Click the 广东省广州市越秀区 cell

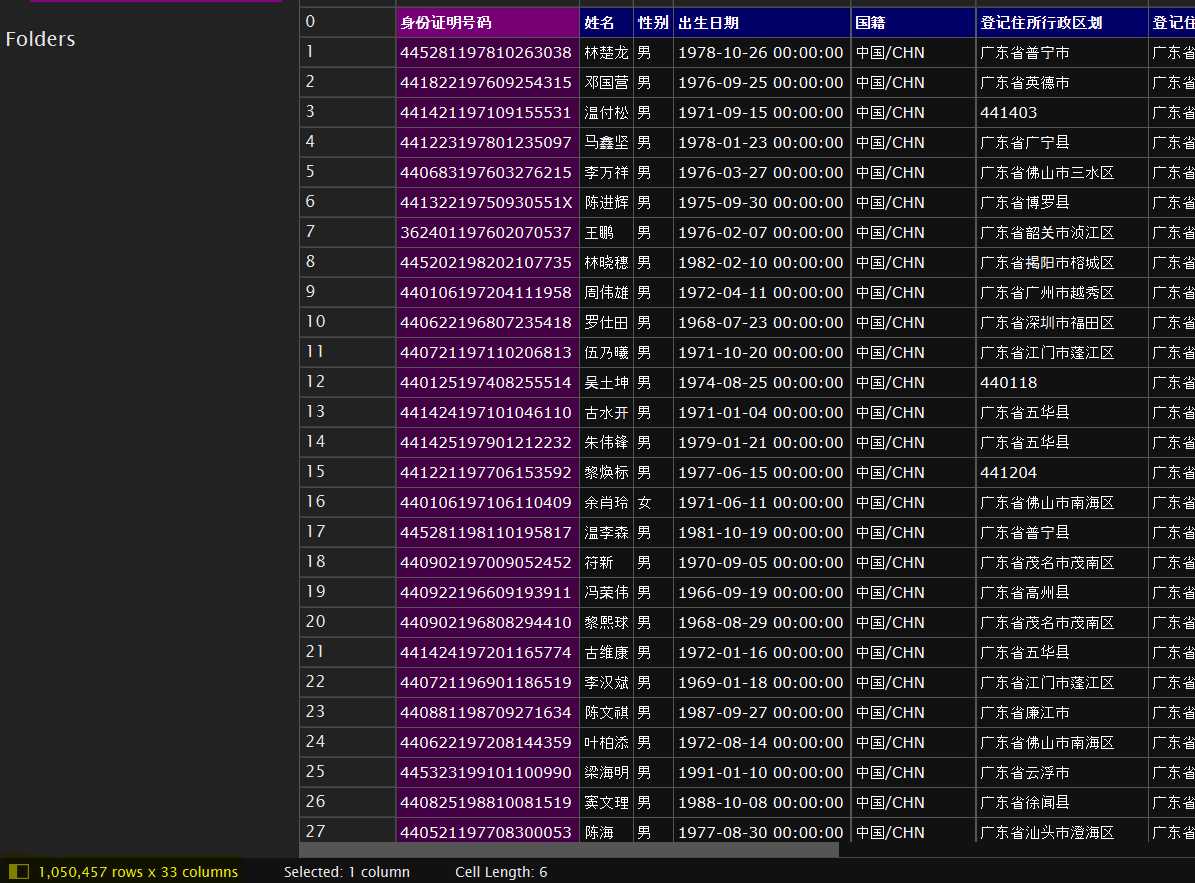1062,293
